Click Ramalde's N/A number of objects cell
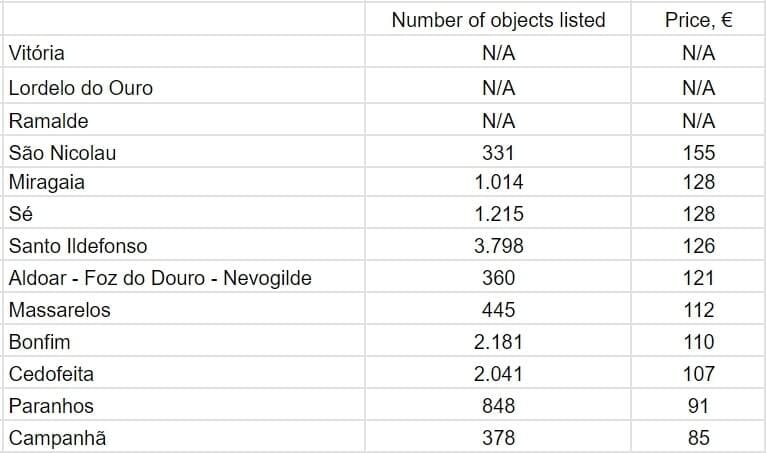The width and height of the screenshot is (766, 453). 498,121
